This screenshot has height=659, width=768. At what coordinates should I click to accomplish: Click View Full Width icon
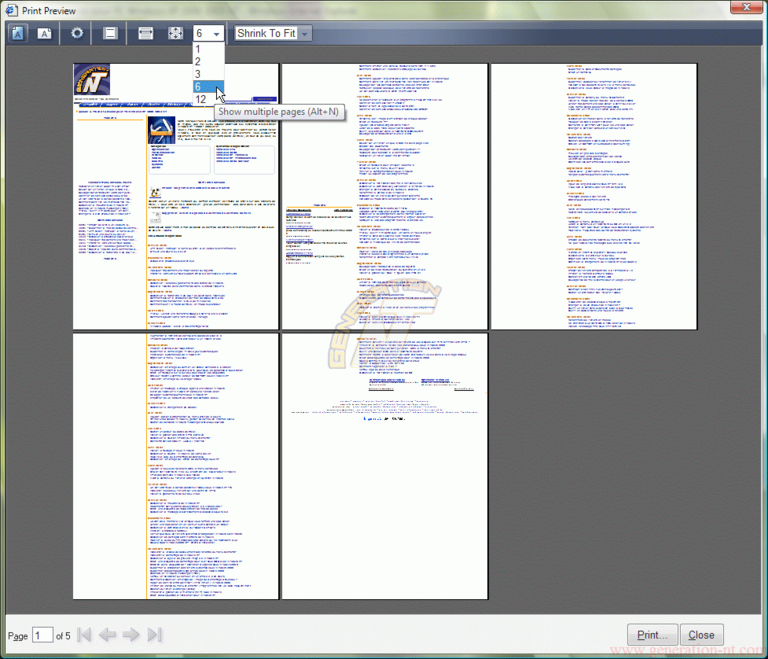pyautogui.click(x=145, y=33)
